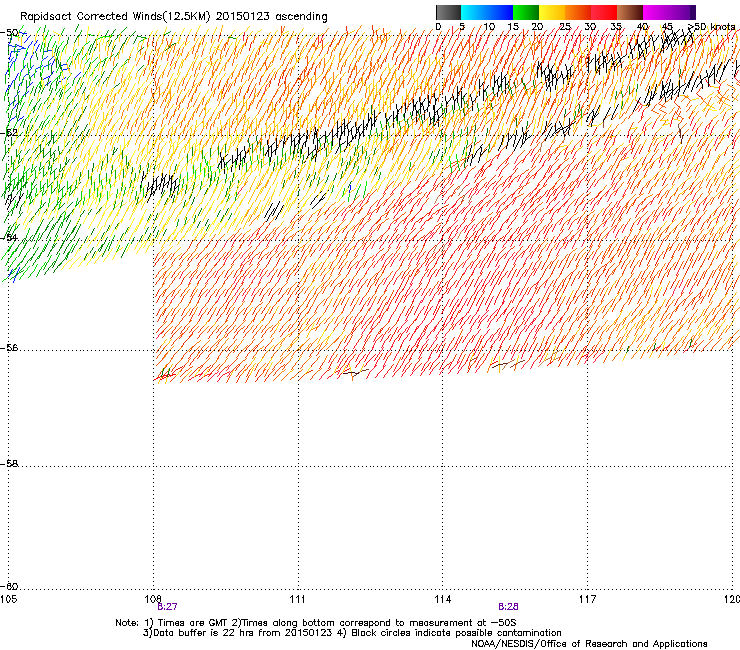740x650 pixels.
Task: Click the date '20150123 ascending' in title
Action: (x=271, y=16)
